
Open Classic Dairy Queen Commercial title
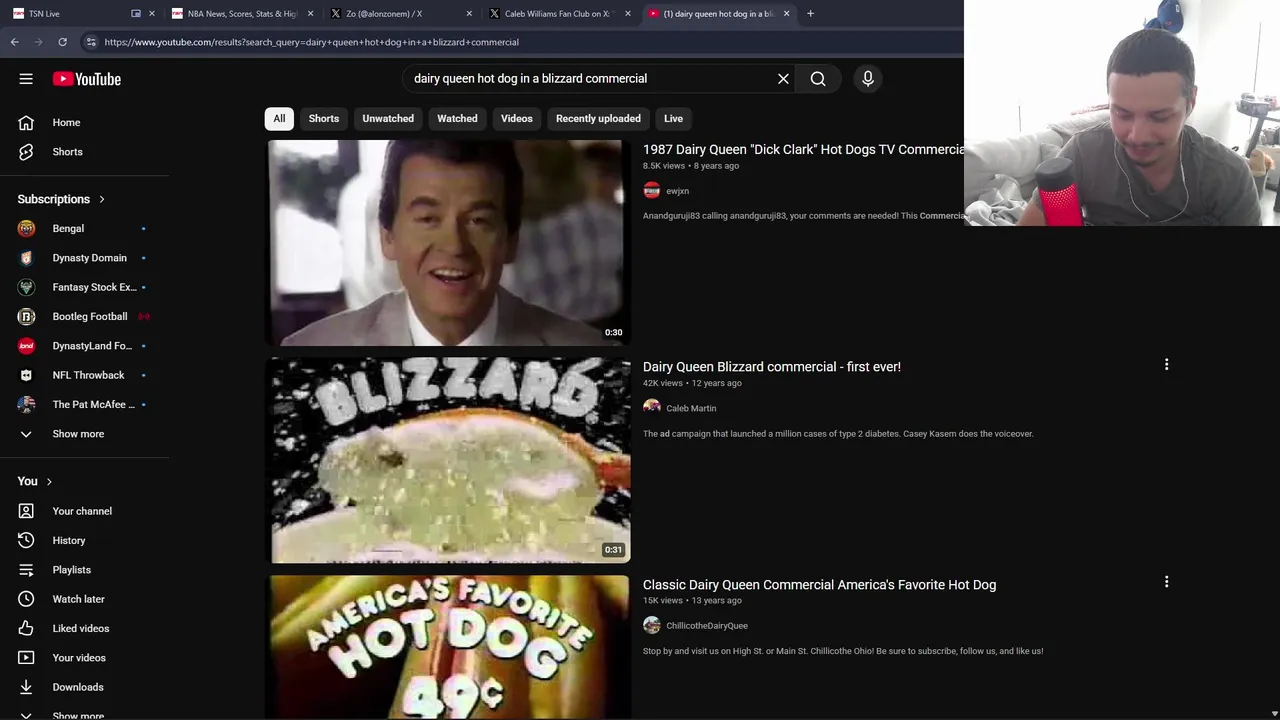pos(819,584)
